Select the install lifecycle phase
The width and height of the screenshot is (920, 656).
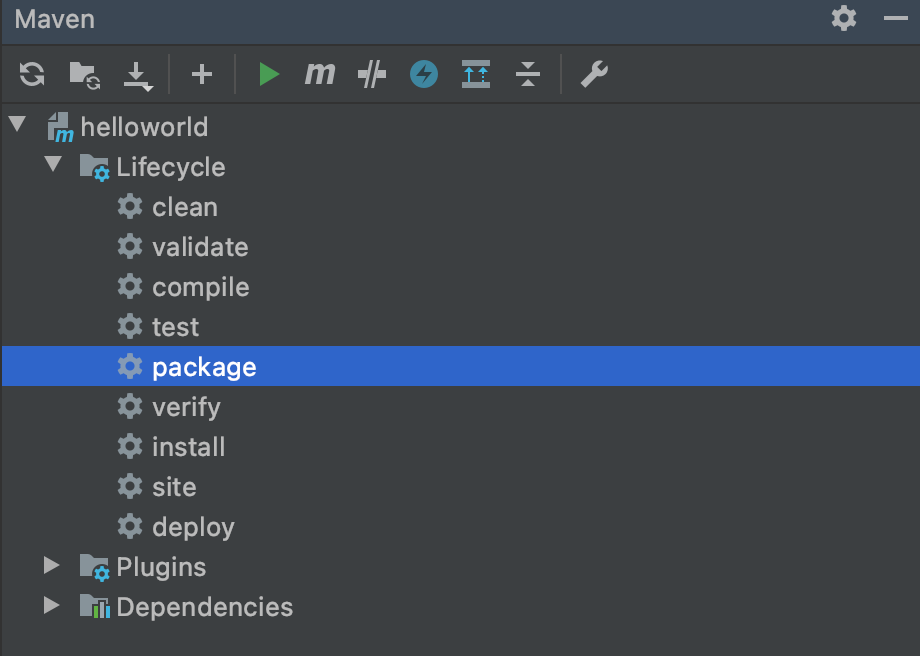[x=188, y=447]
